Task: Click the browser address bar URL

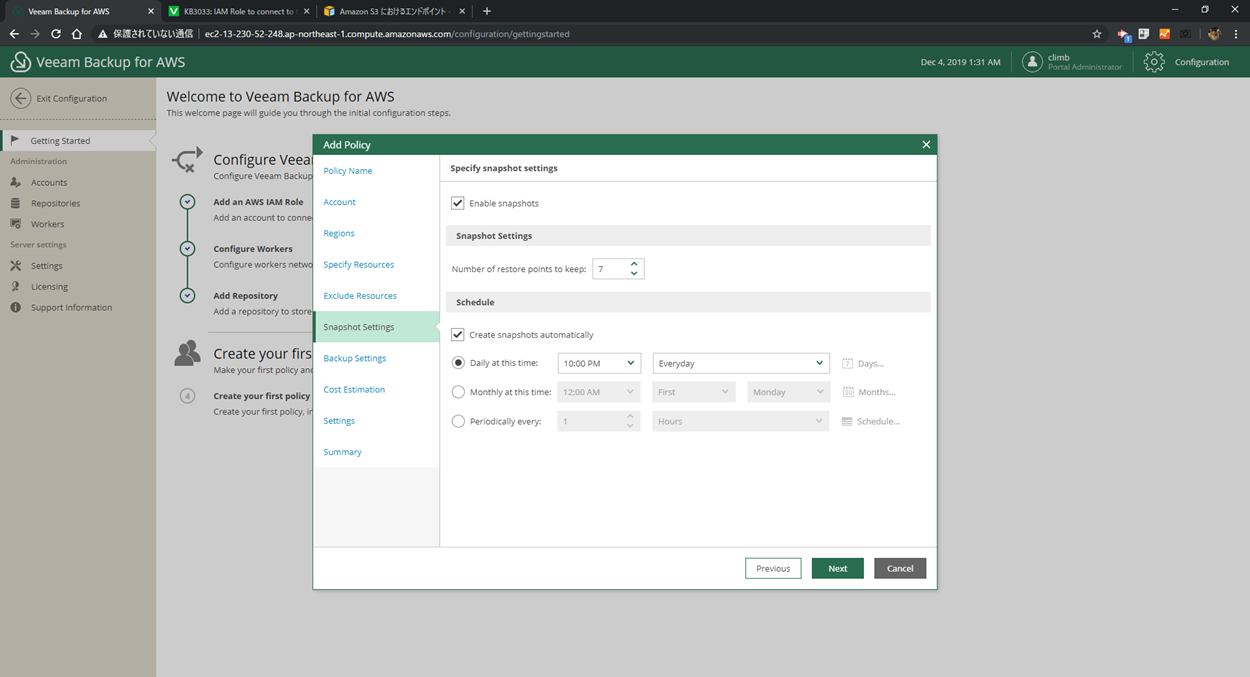Action: point(387,34)
